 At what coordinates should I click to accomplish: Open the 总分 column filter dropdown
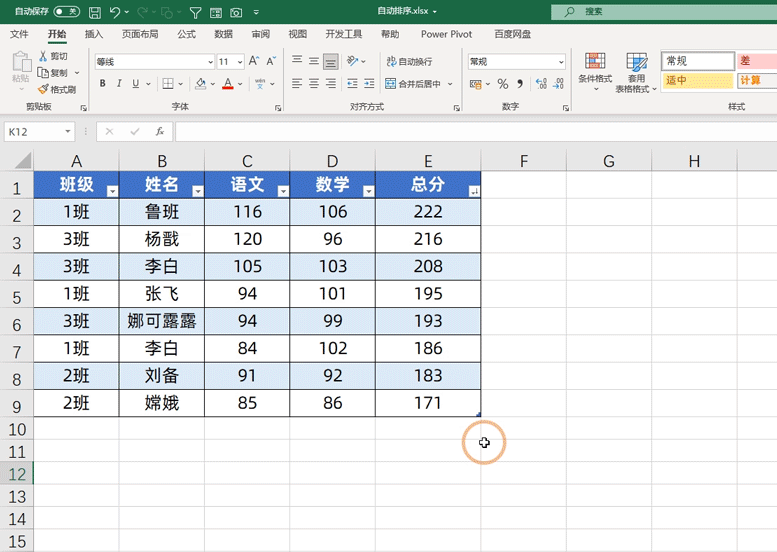point(473,191)
